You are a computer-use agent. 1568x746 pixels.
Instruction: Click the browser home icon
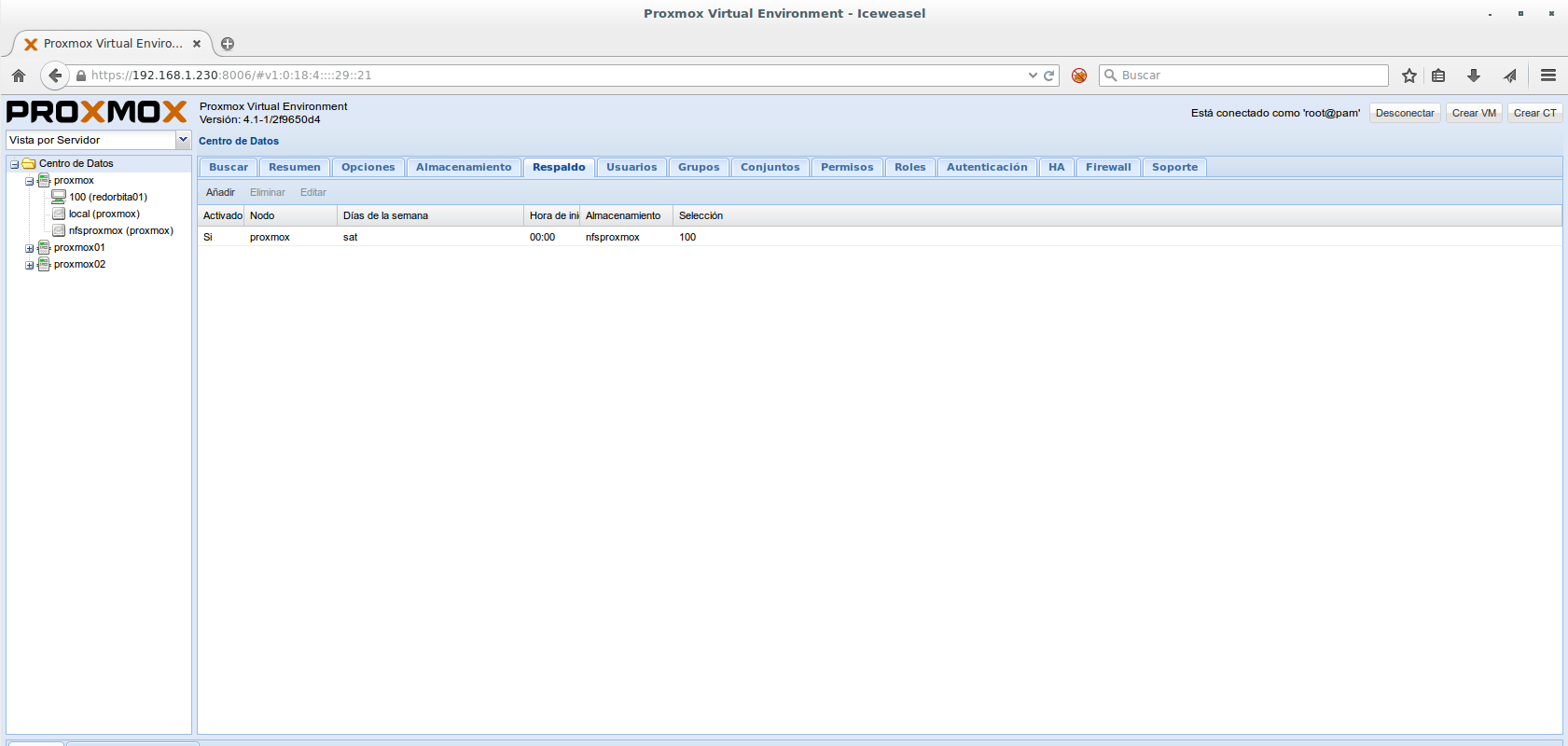19,76
